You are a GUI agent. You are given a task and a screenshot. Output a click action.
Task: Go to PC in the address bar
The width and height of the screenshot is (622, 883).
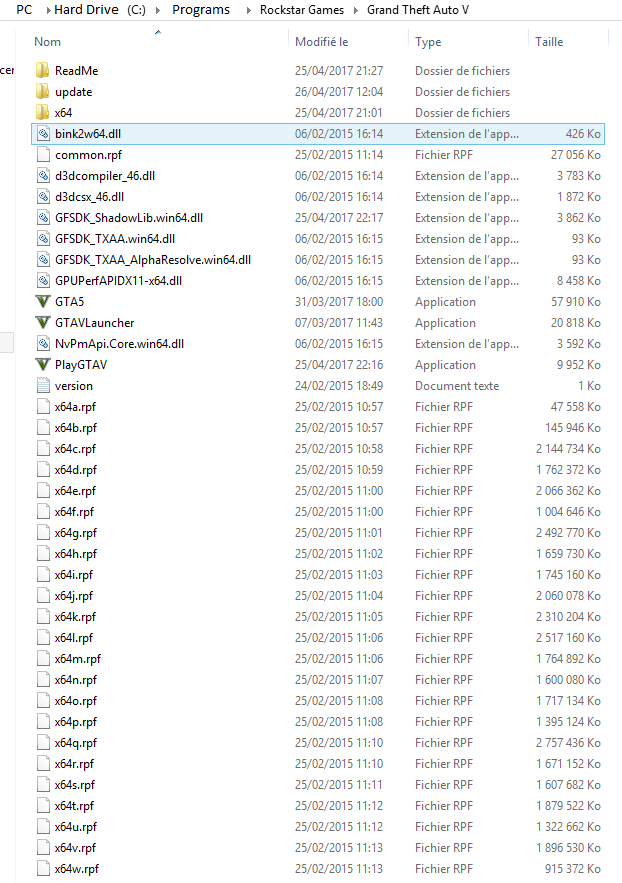(x=24, y=10)
